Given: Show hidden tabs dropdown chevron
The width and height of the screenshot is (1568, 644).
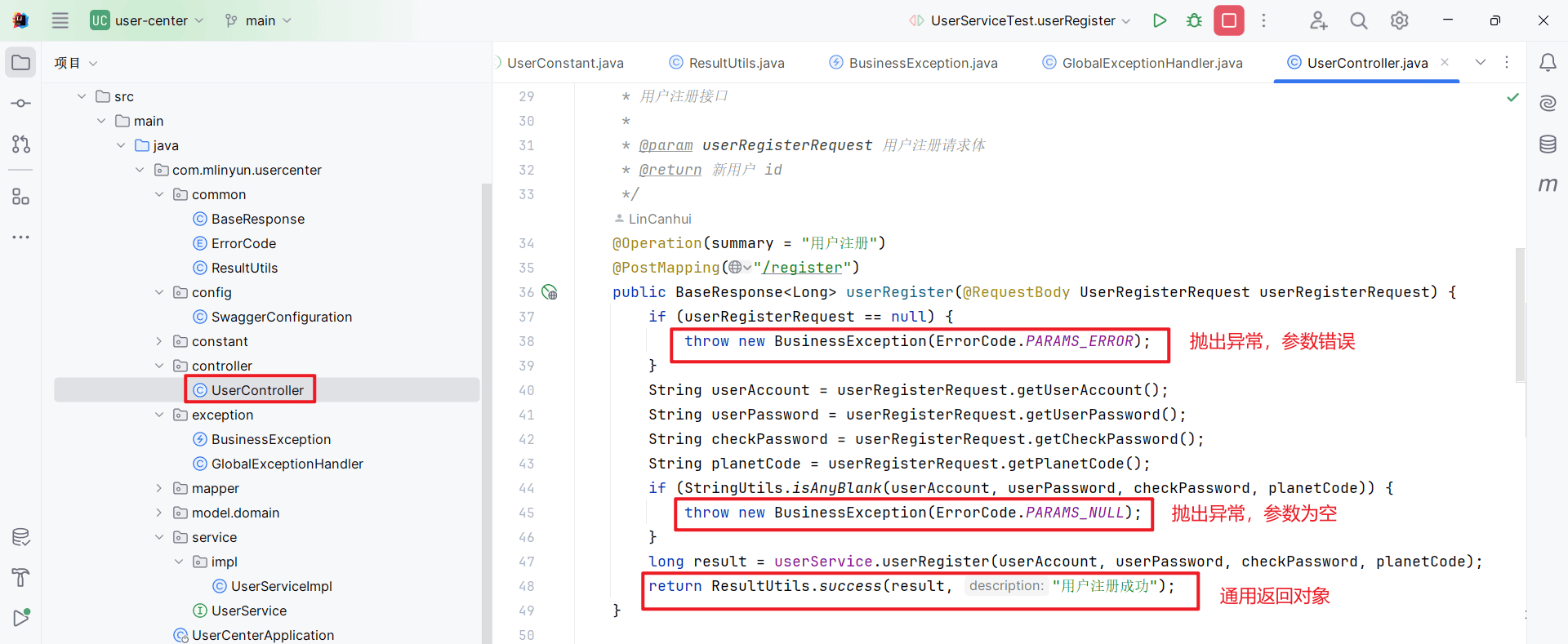Looking at the screenshot, I should [1481, 62].
